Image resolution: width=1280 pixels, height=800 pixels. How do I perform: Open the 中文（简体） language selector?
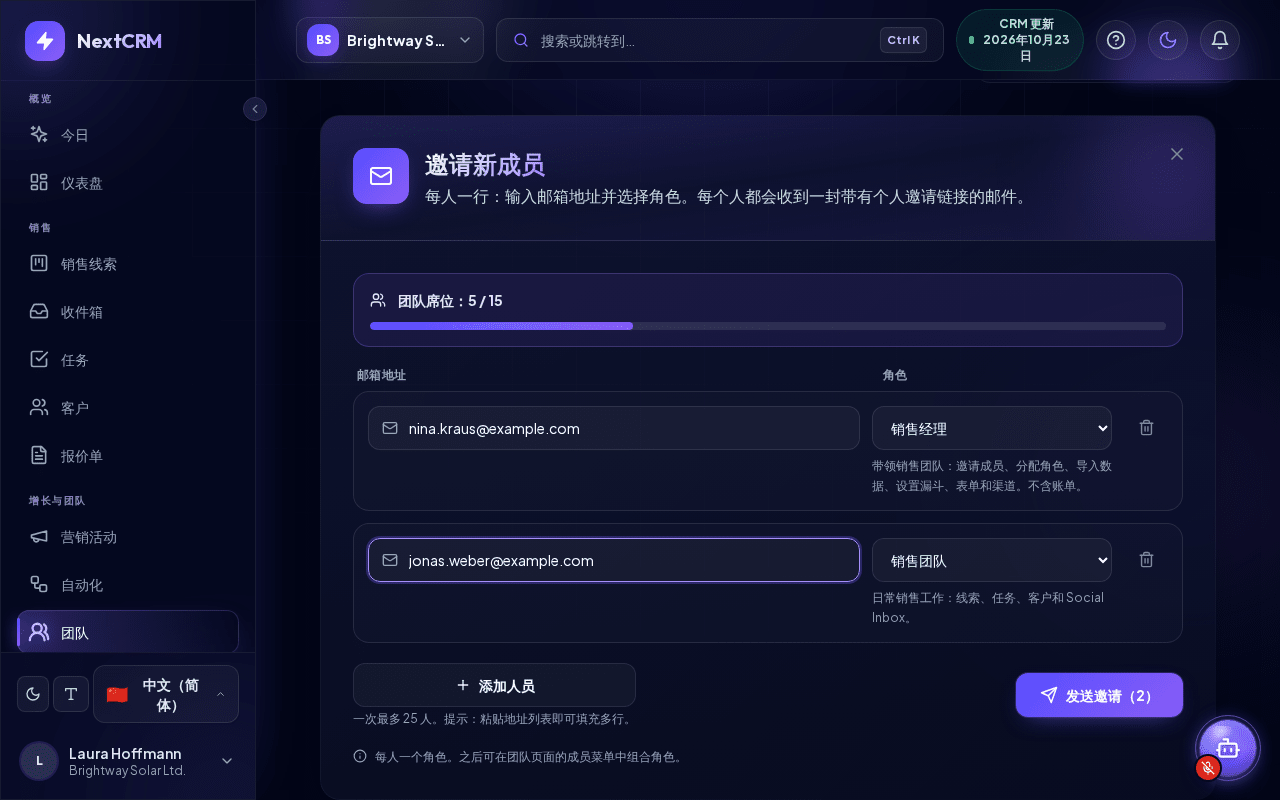[166, 694]
